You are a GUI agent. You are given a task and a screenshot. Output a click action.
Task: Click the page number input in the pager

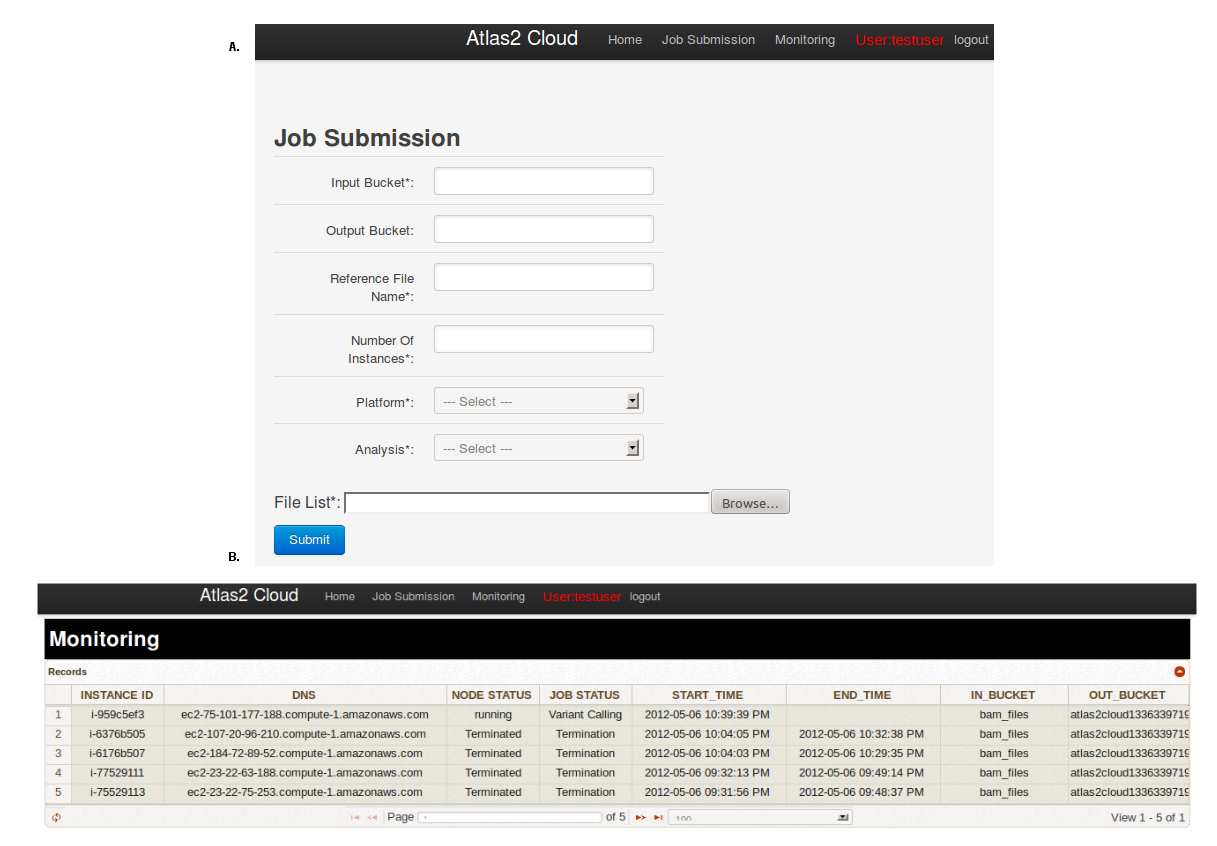(510, 817)
